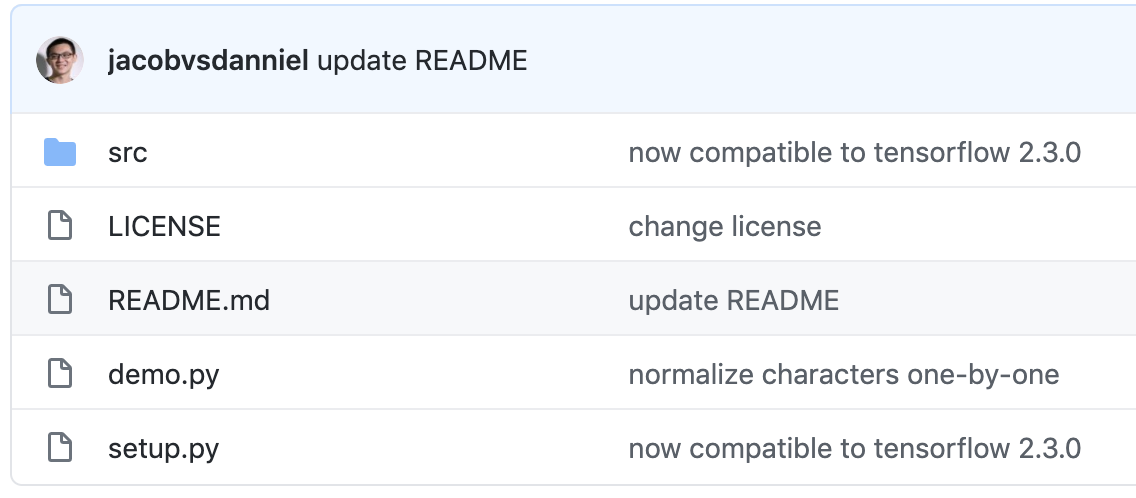The image size is (1136, 498).
Task: Open the LICENSE file
Action: pyautogui.click(x=164, y=227)
